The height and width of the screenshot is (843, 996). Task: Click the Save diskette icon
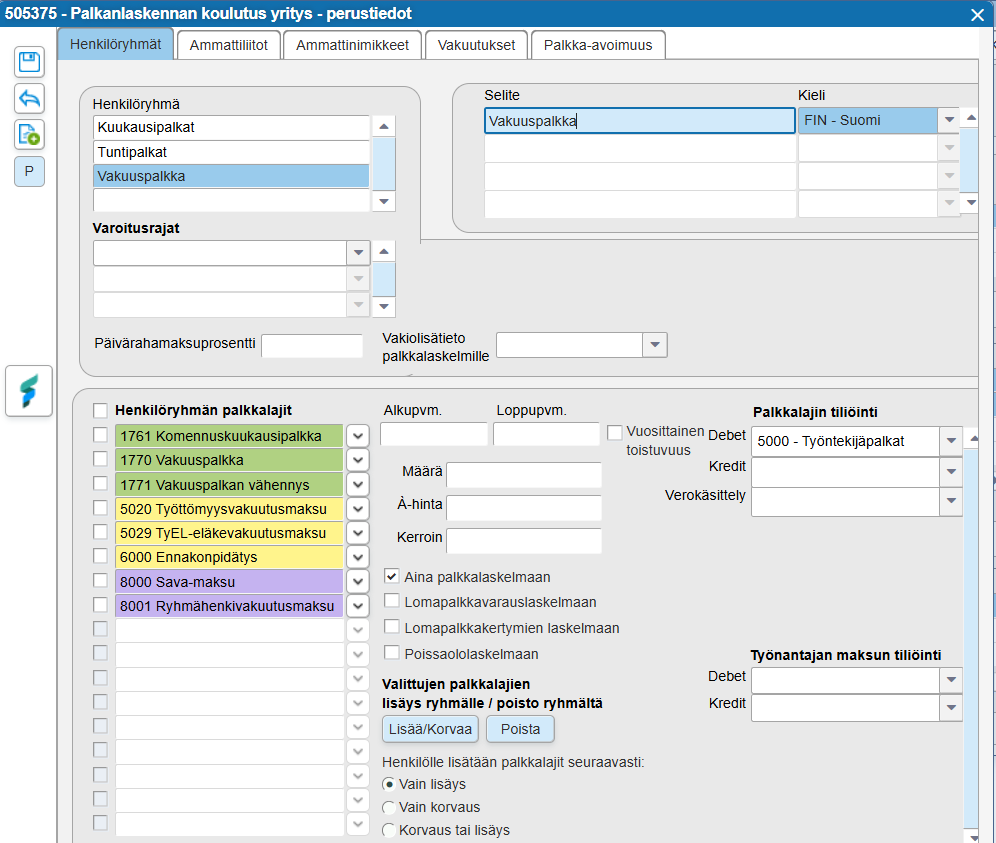click(29, 62)
